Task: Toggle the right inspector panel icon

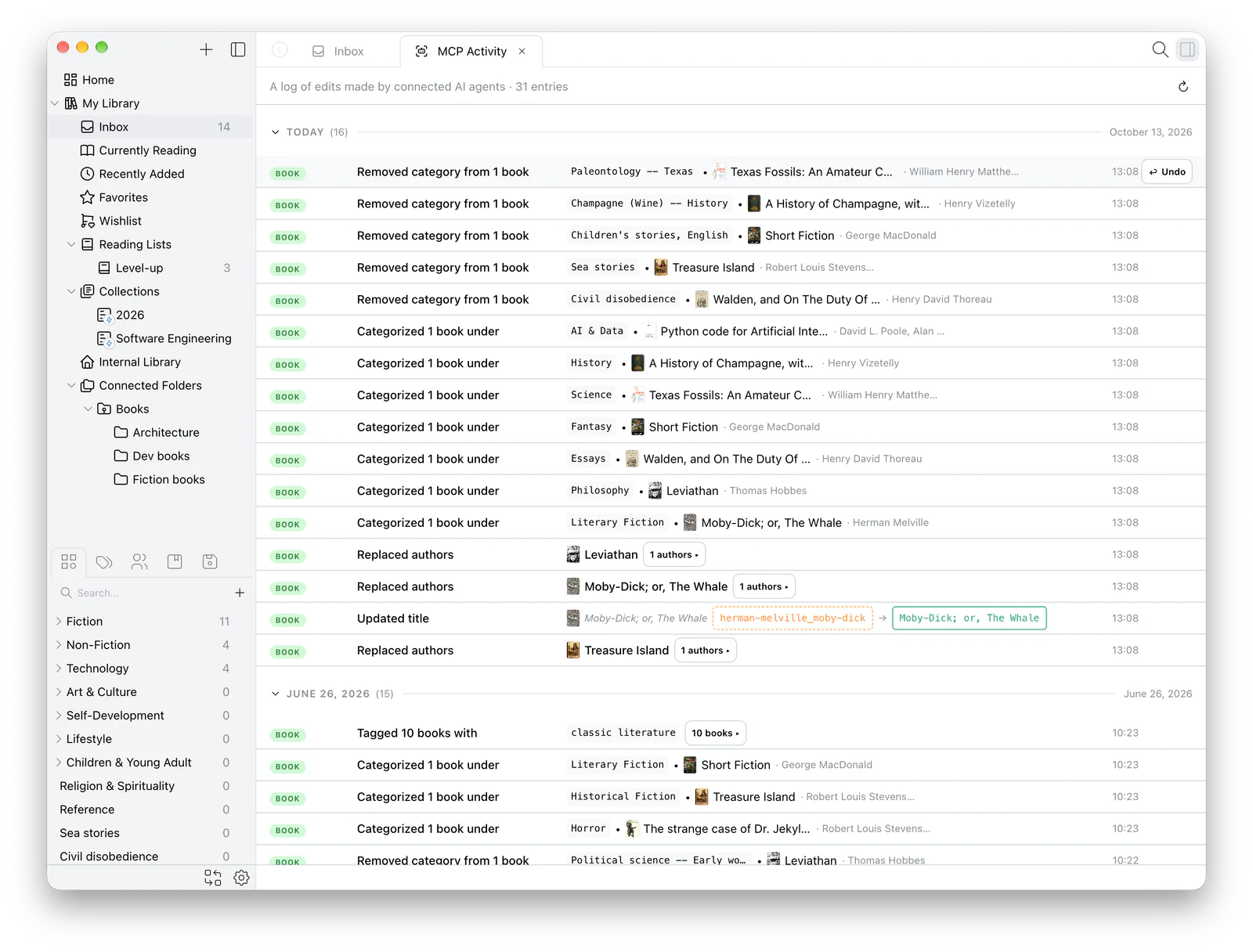Action: [1187, 50]
